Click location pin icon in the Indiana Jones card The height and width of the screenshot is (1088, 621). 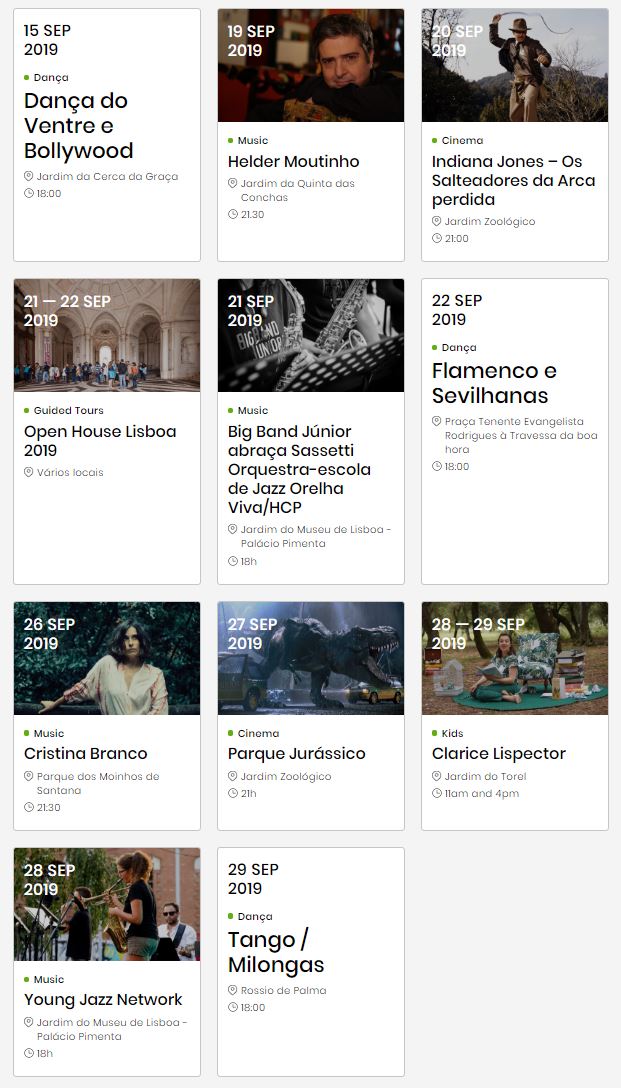[x=436, y=221]
